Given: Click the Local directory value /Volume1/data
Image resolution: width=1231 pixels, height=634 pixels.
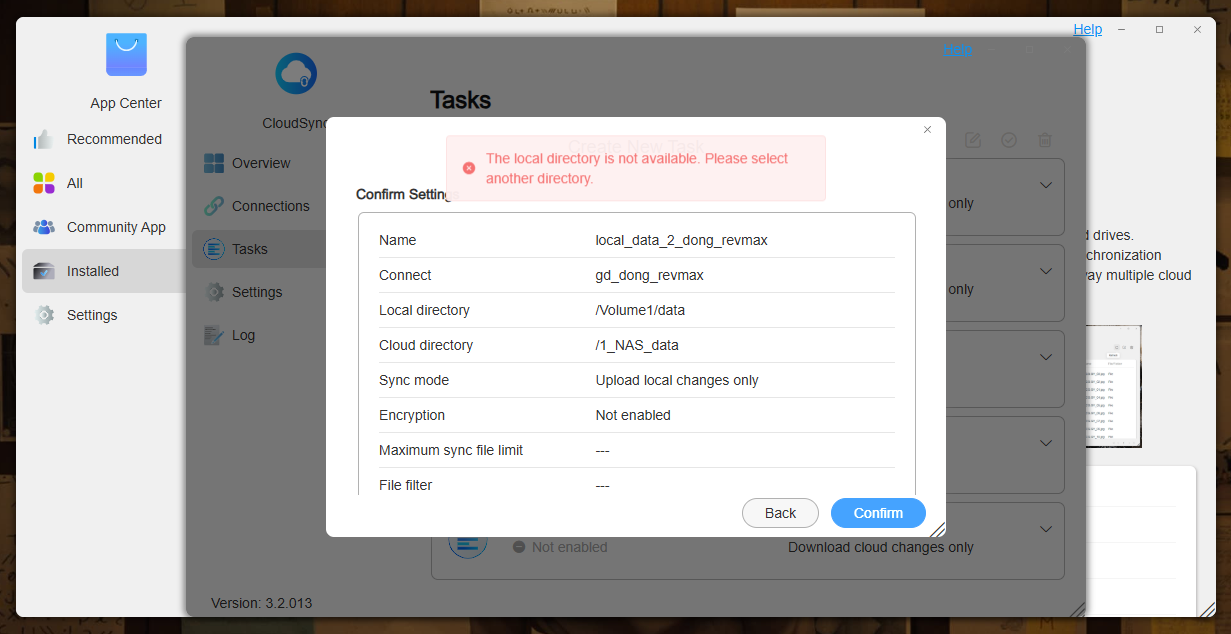Looking at the screenshot, I should 640,310.
